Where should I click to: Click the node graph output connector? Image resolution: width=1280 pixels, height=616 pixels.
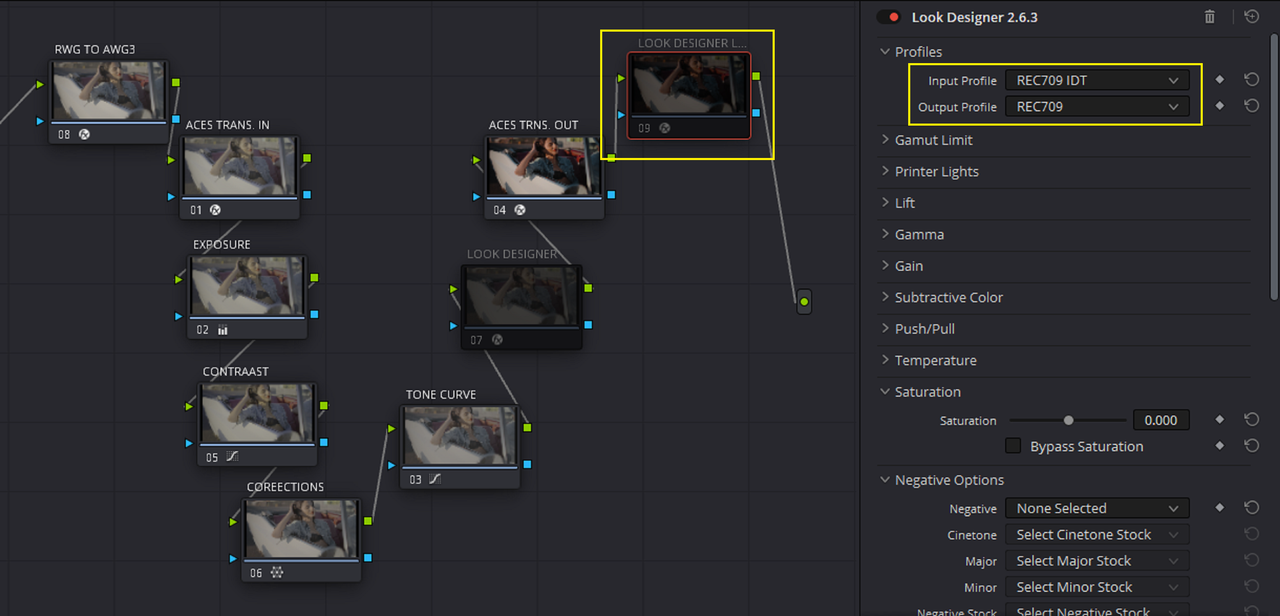click(804, 301)
